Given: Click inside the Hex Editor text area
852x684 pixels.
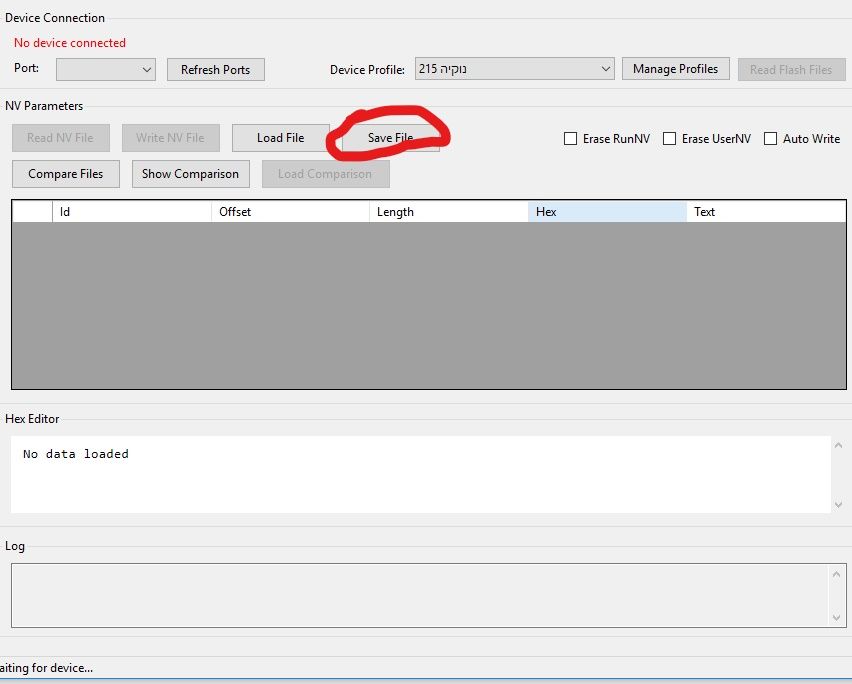Looking at the screenshot, I should click(420, 474).
